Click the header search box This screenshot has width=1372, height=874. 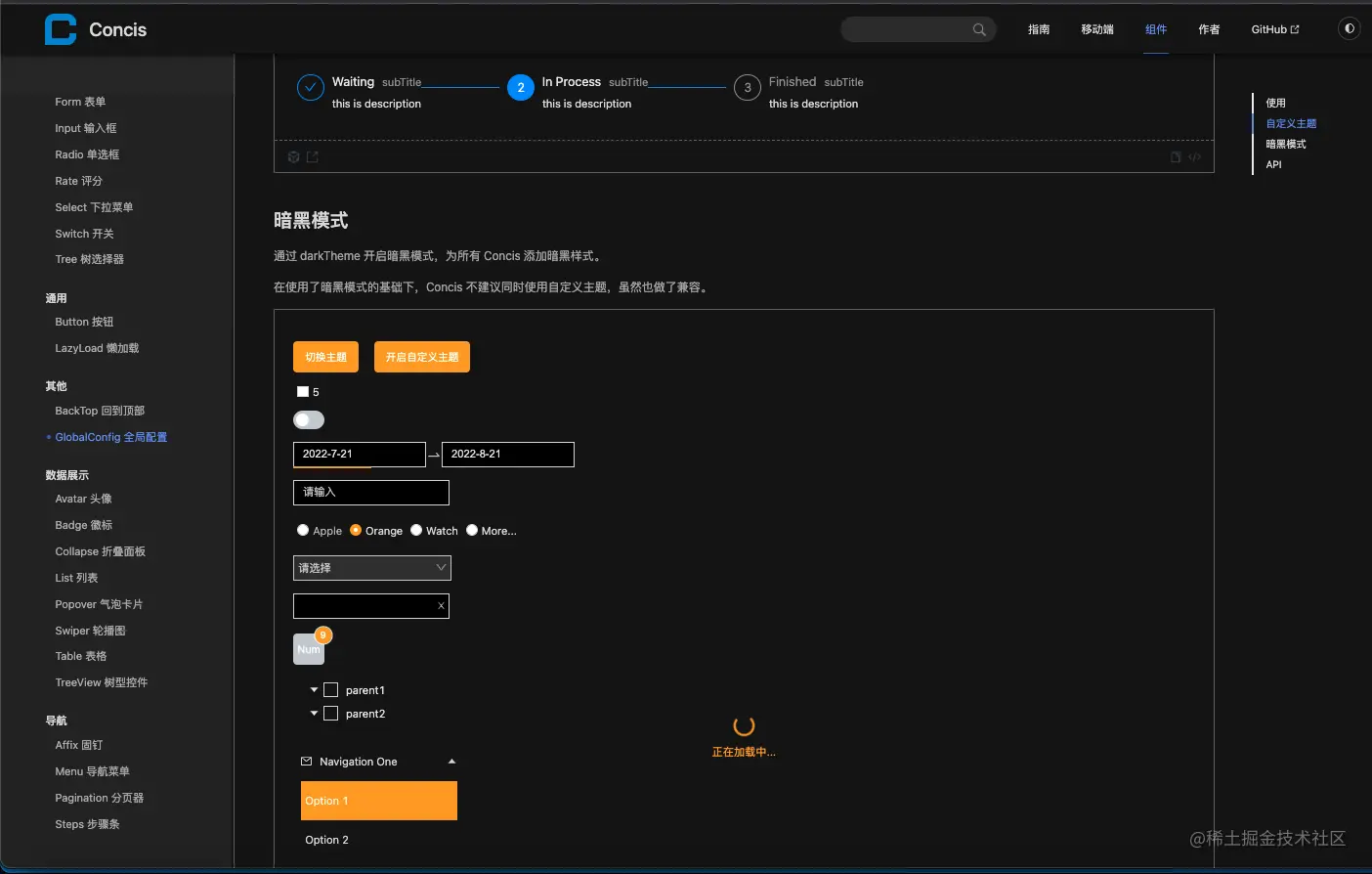pyautogui.click(x=919, y=29)
